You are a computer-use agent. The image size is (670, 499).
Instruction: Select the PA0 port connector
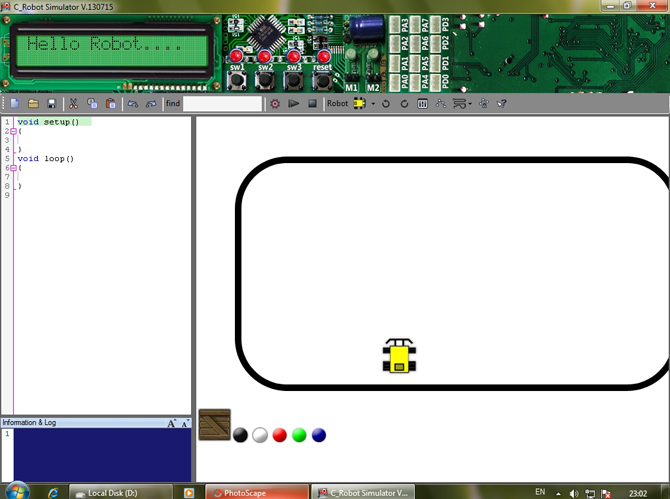coord(394,82)
